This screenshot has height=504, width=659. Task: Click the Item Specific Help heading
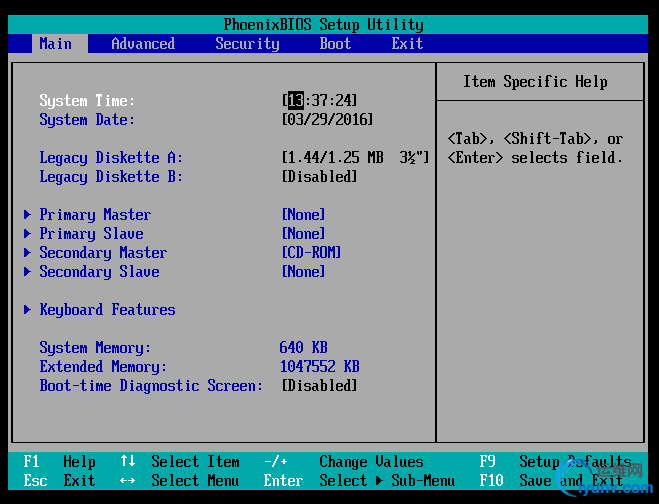pos(535,82)
